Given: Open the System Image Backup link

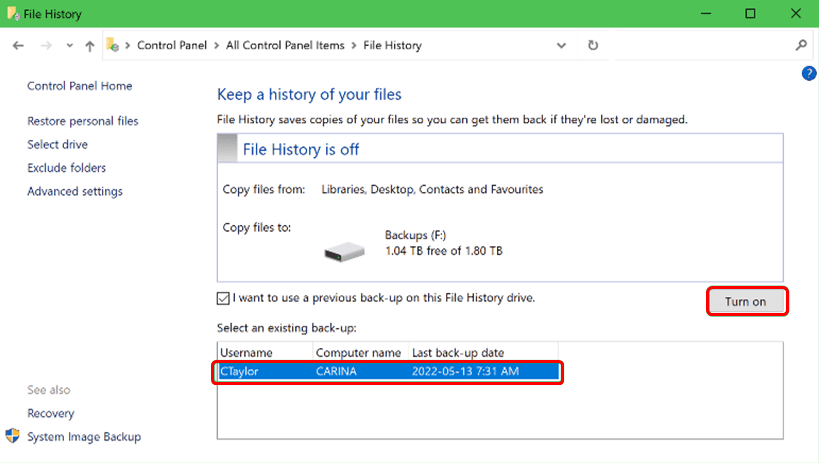Looking at the screenshot, I should pyautogui.click(x=84, y=436).
